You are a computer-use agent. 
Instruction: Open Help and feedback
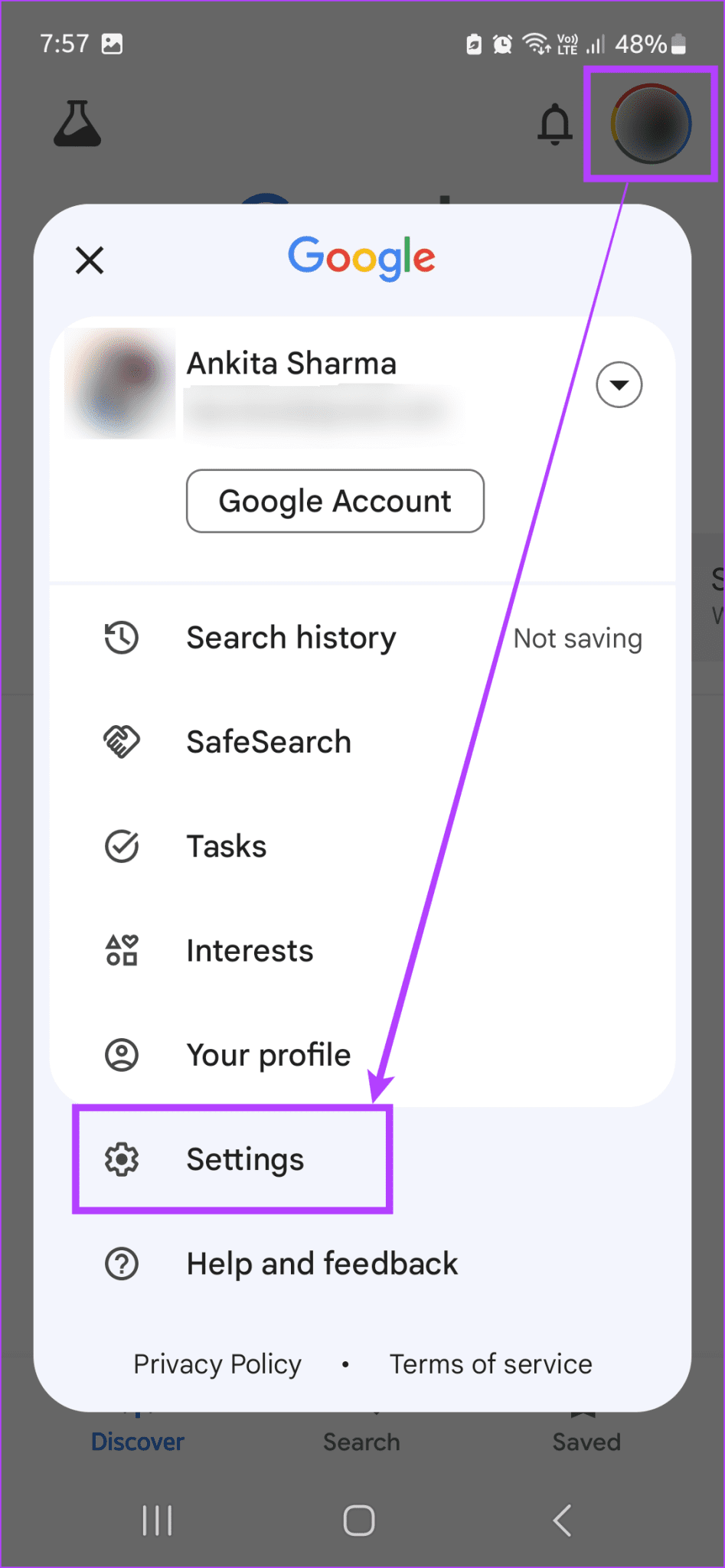tap(363, 1263)
